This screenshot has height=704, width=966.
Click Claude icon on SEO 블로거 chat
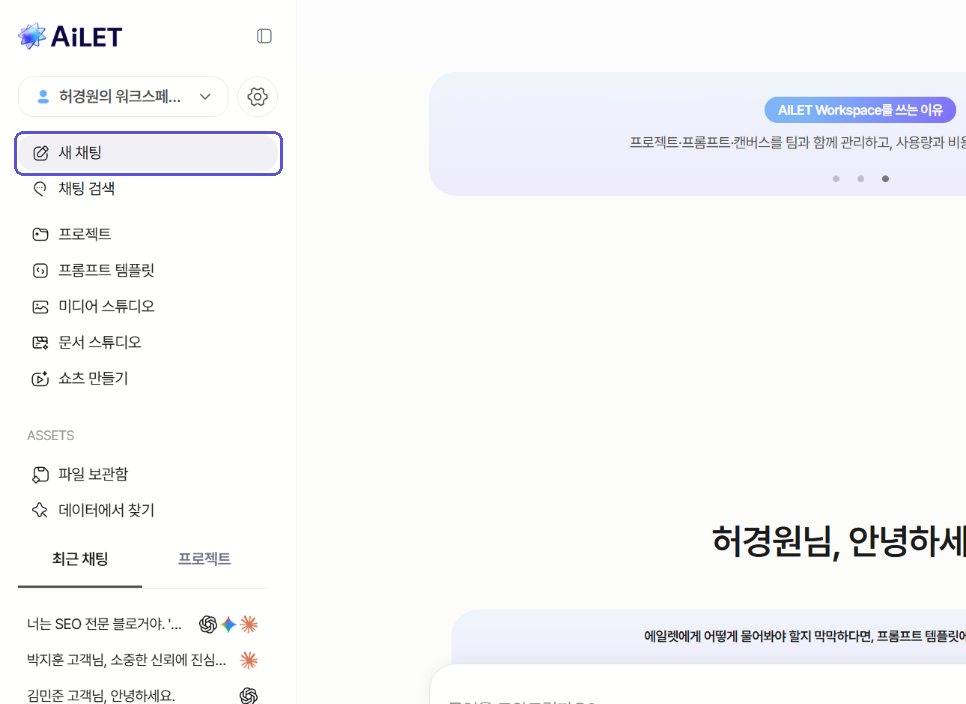(x=249, y=625)
